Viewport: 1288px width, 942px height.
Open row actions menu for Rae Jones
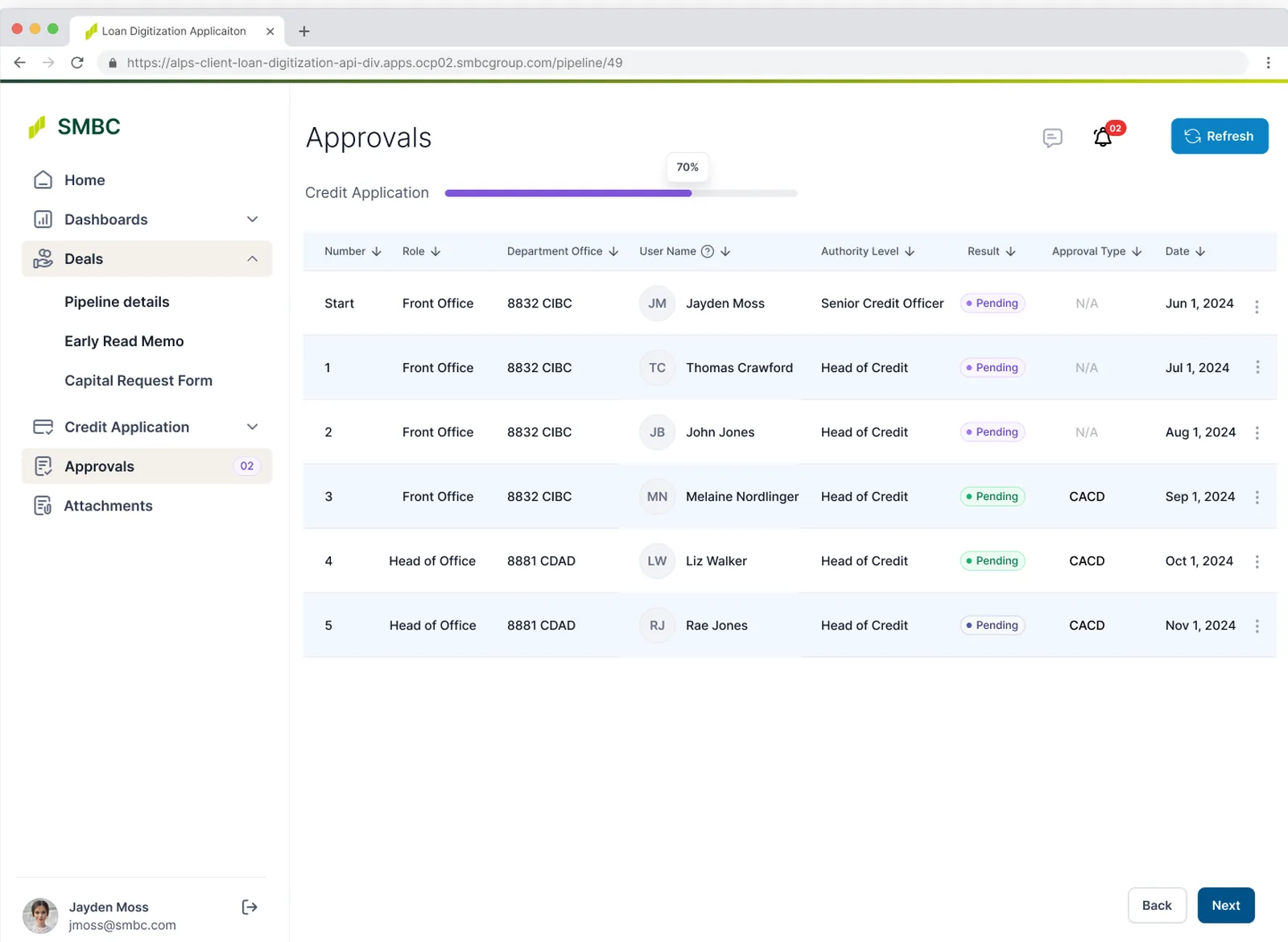coord(1257,626)
